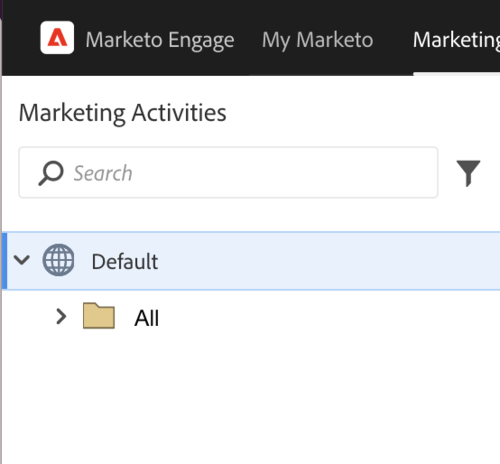Select the All folder label
Viewport: 500px width, 464px height.
click(x=147, y=318)
